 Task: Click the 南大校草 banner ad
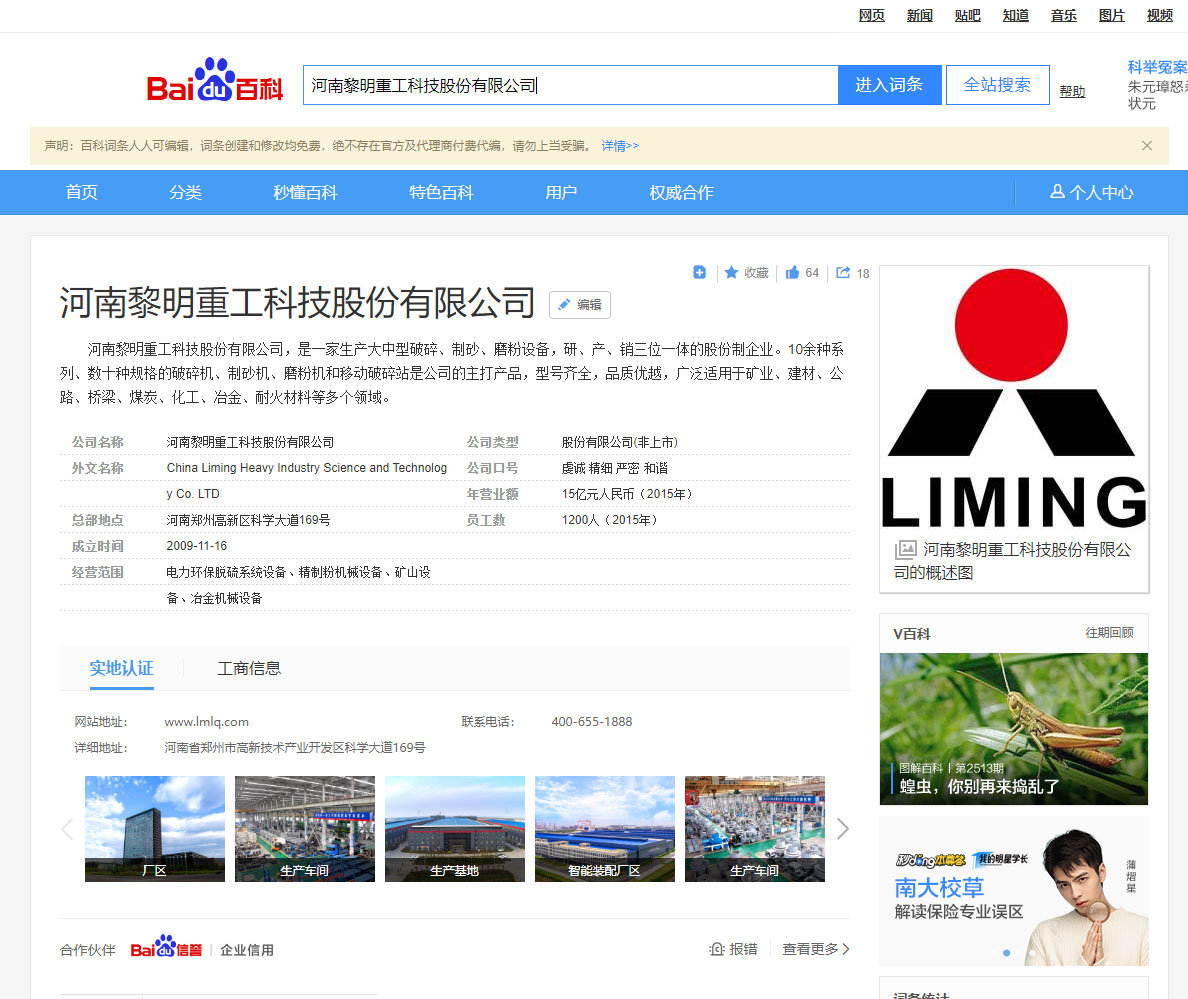1014,891
